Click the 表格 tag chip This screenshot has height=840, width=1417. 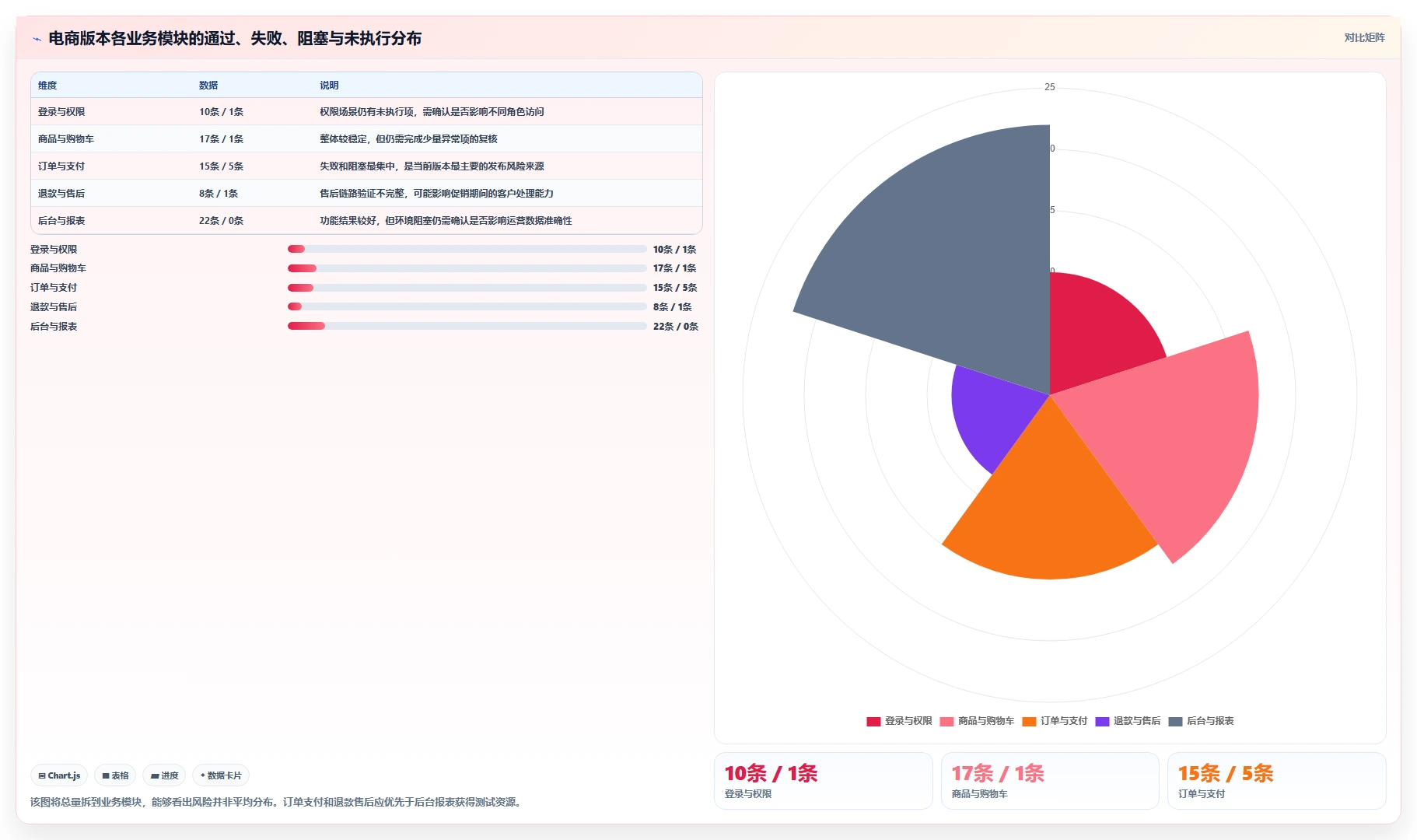115,775
